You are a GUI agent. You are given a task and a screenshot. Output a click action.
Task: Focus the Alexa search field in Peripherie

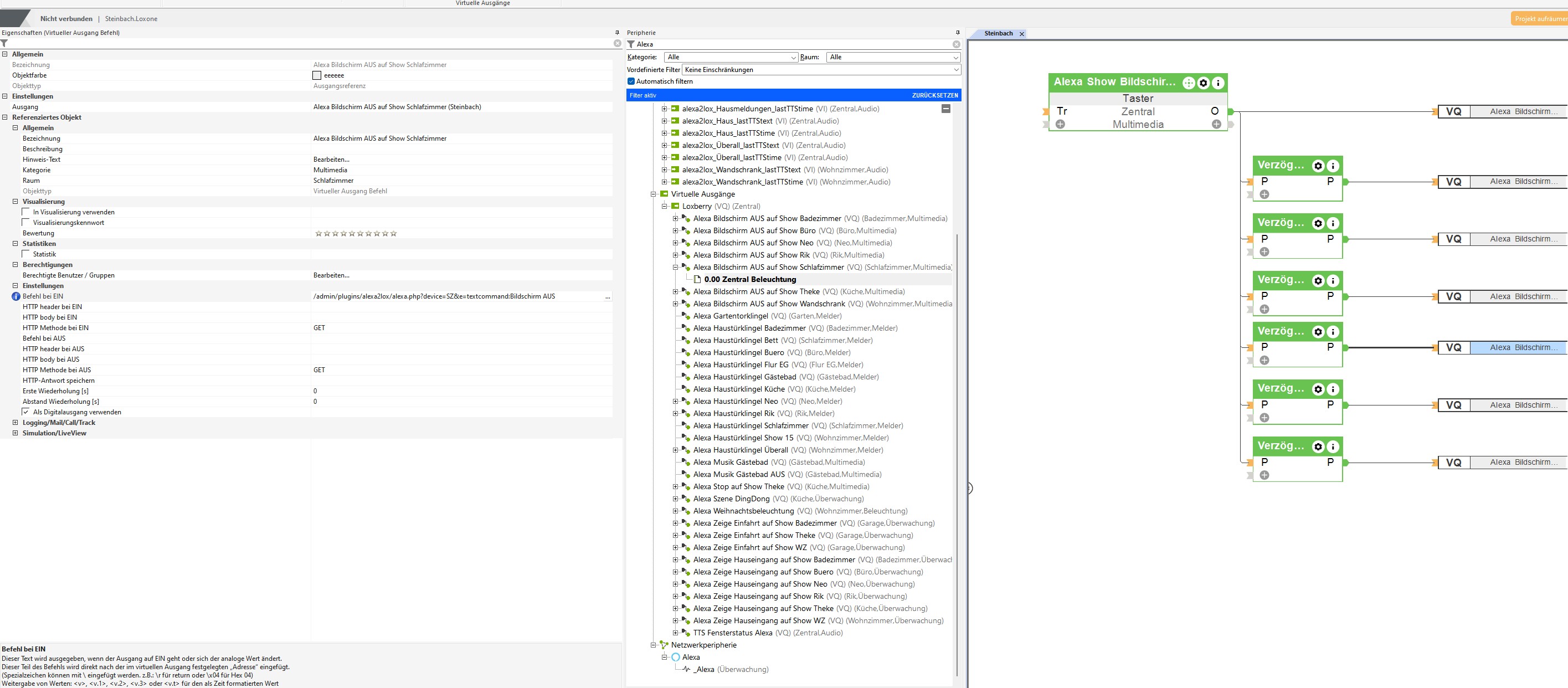(791, 44)
